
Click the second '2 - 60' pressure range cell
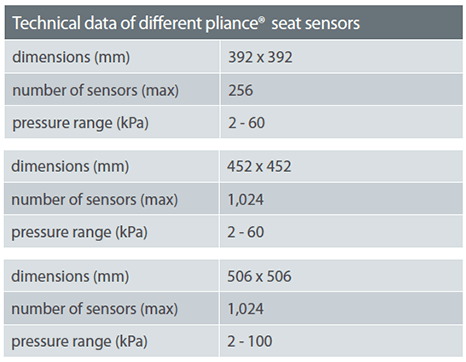[246, 232]
